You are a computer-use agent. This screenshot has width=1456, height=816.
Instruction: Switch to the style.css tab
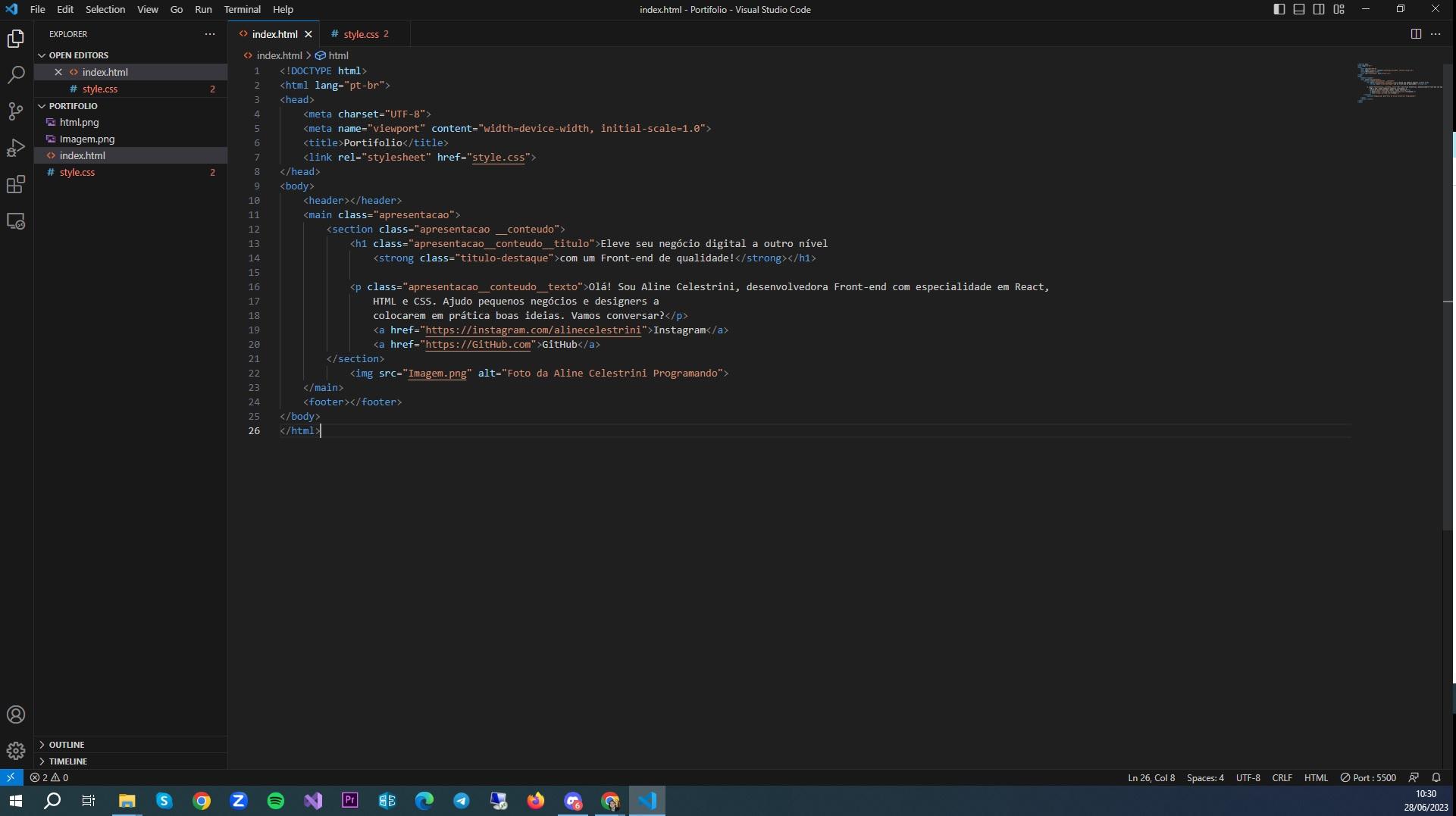click(x=366, y=34)
